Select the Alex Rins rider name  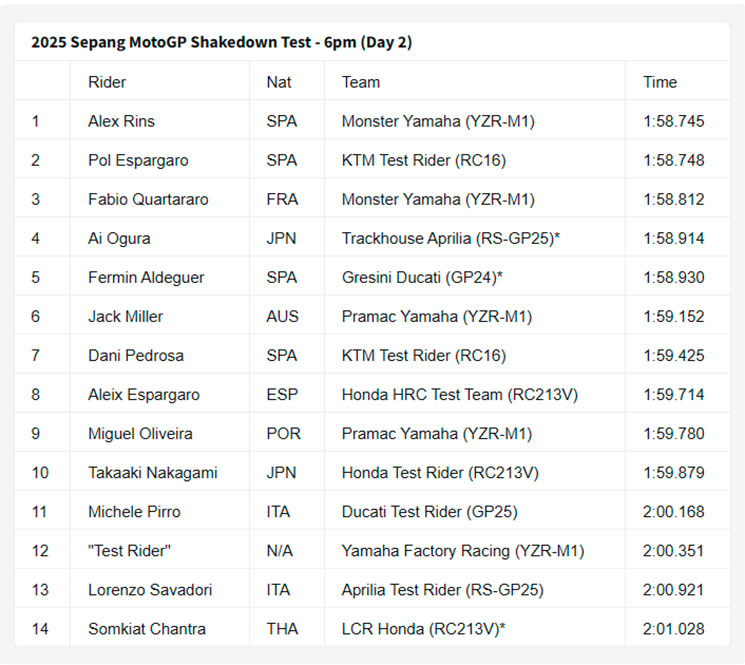coord(121,121)
